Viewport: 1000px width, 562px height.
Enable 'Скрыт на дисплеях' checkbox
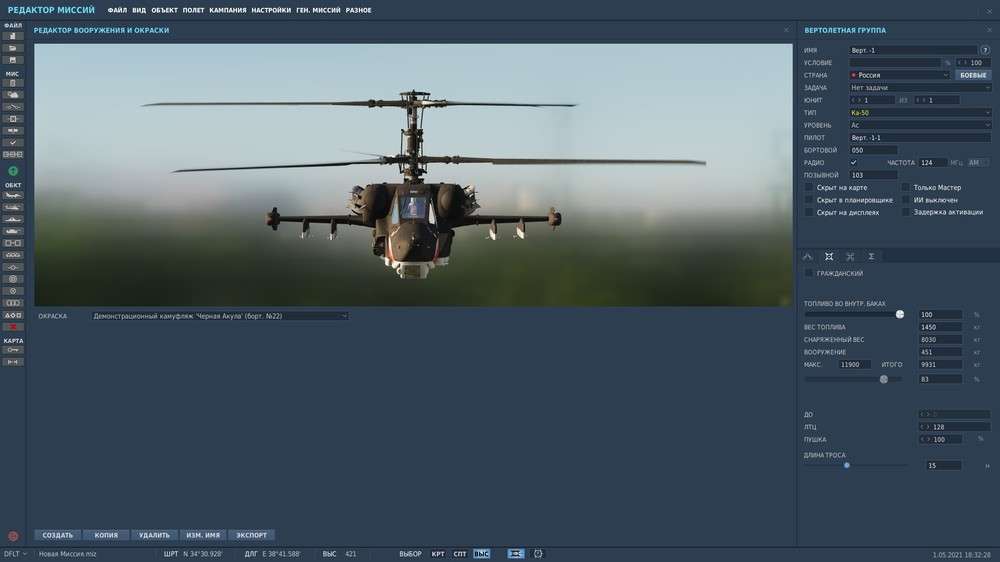809,212
